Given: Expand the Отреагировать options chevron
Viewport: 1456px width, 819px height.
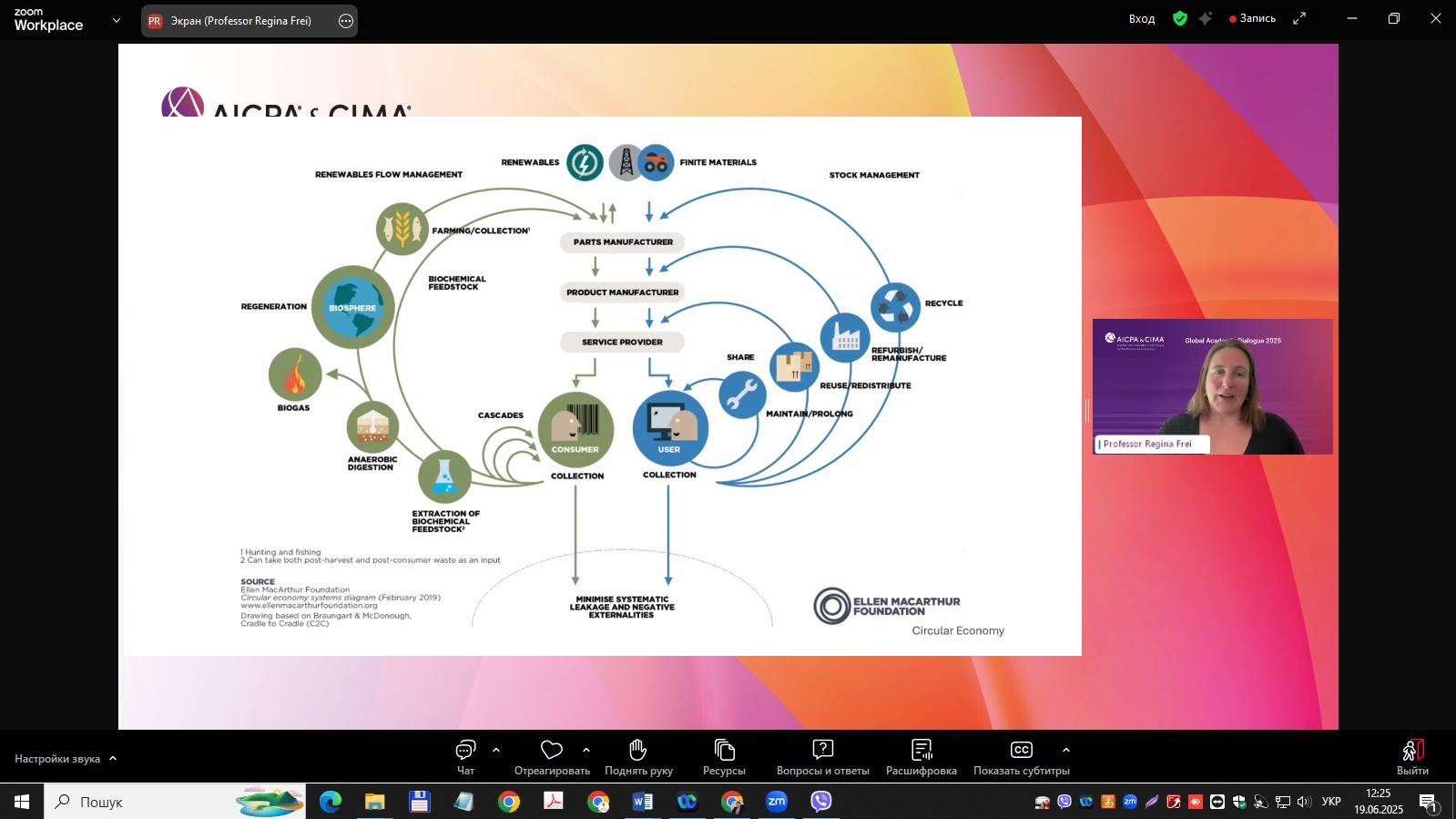Looking at the screenshot, I should 586,750.
